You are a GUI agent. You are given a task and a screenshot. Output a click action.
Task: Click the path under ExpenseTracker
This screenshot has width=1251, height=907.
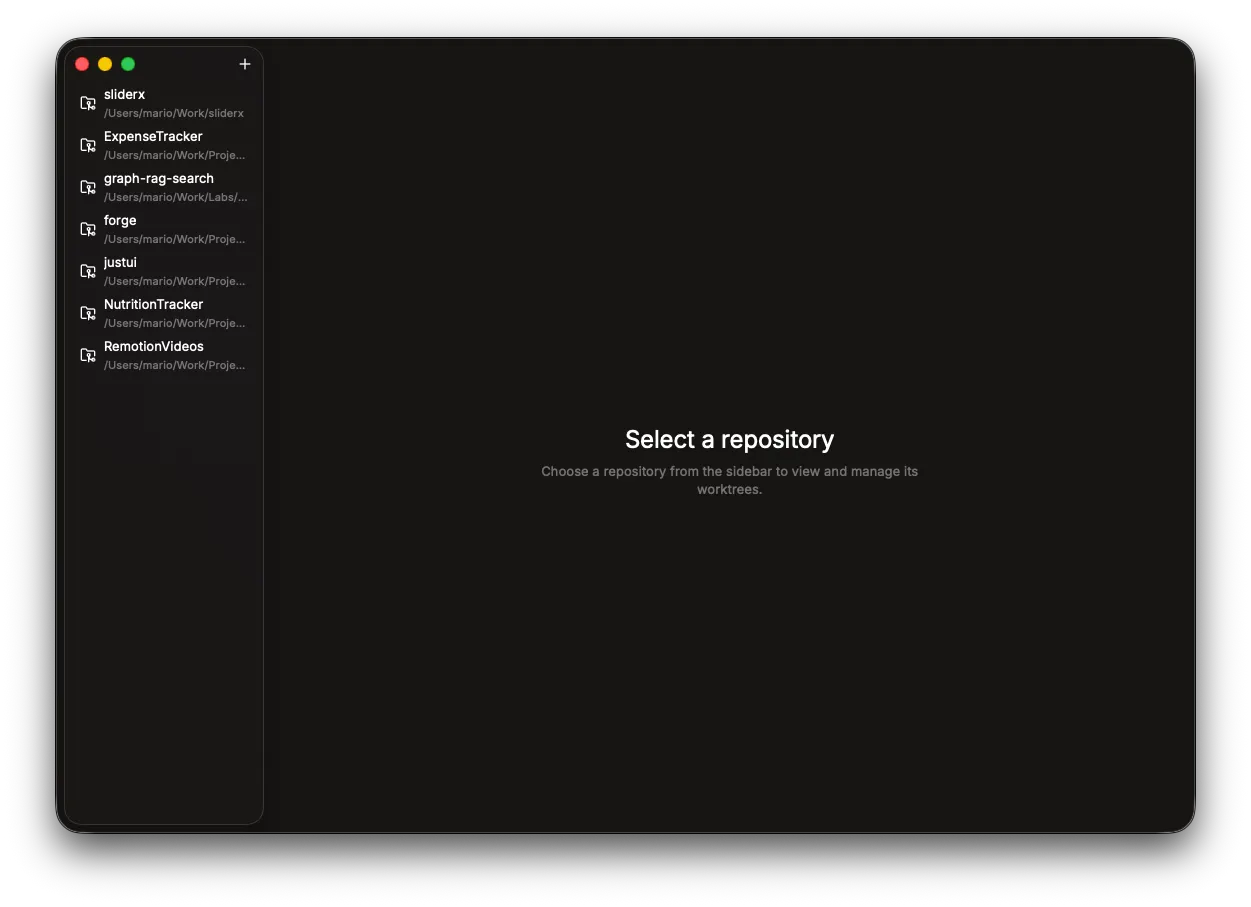coord(175,155)
